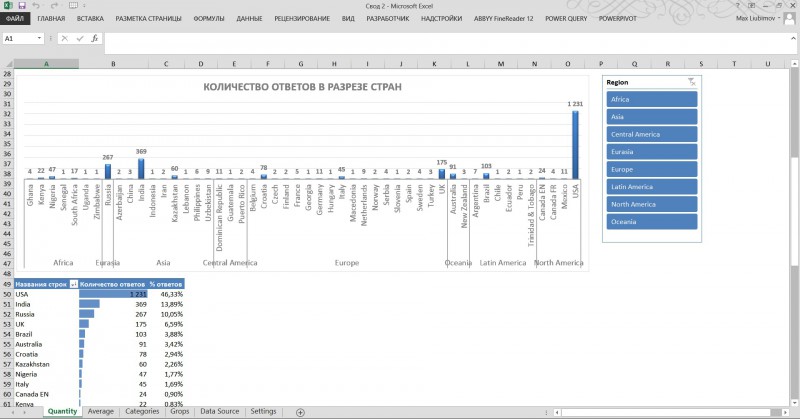Open the ФАЙЛ menu
Image resolution: width=800 pixels, height=419 pixels.
click(x=15, y=18)
